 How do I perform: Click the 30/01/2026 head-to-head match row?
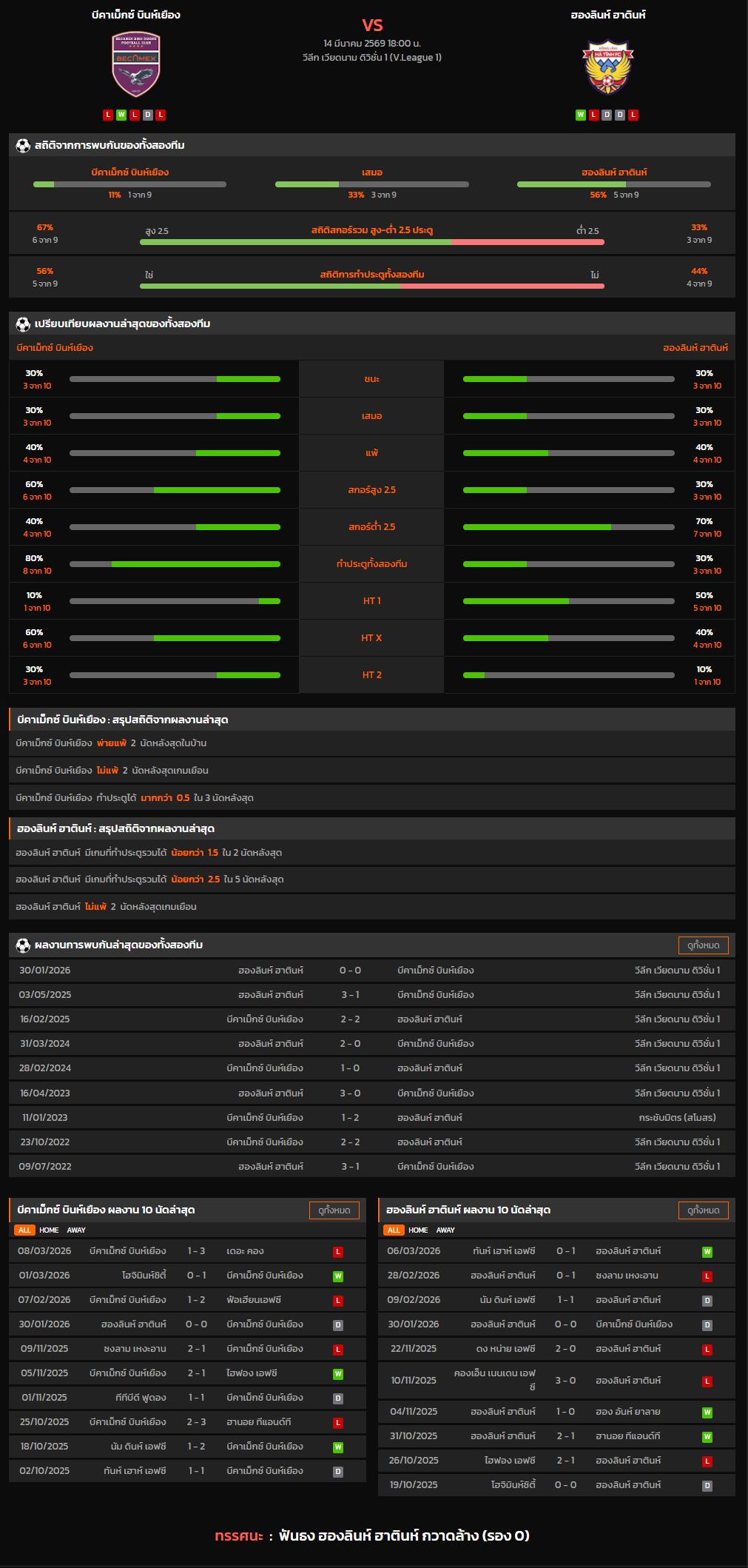point(371,971)
